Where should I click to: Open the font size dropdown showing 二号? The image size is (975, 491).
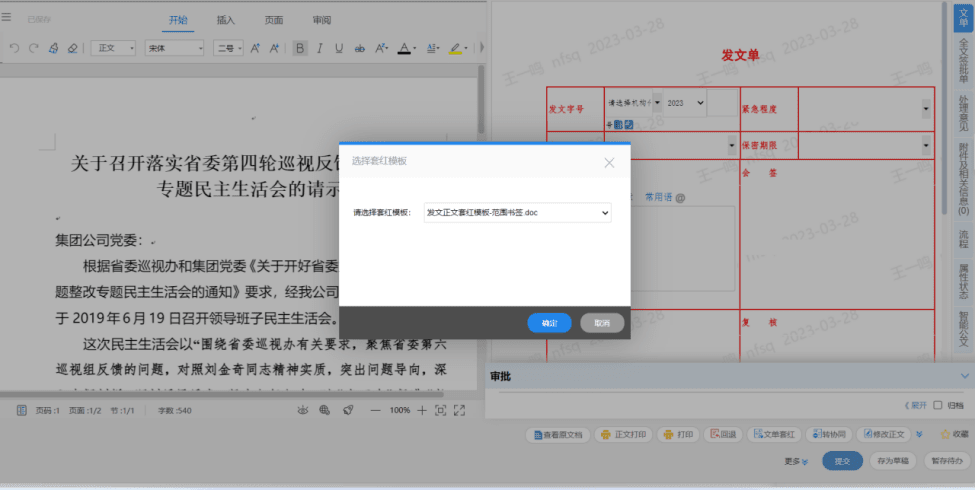click(x=228, y=48)
